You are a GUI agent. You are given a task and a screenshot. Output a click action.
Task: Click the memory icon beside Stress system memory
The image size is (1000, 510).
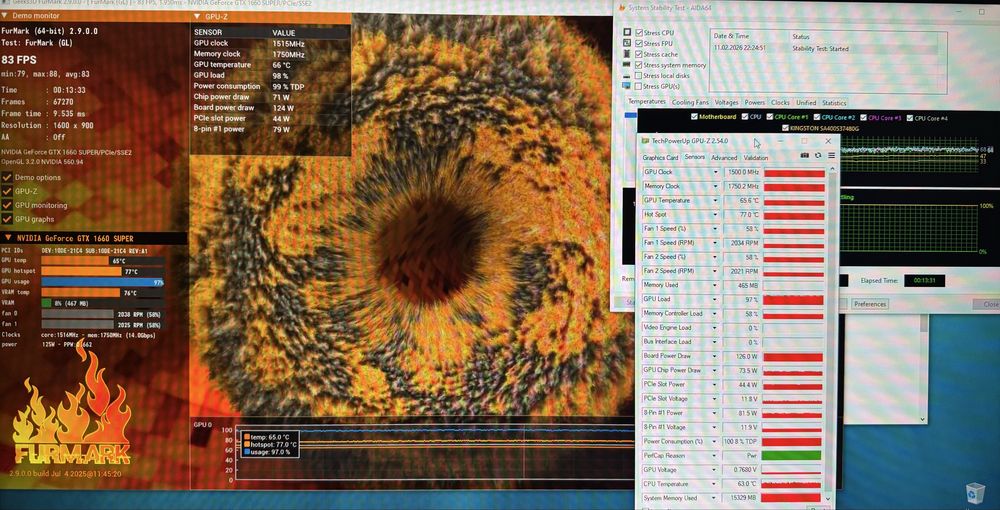coord(627,64)
